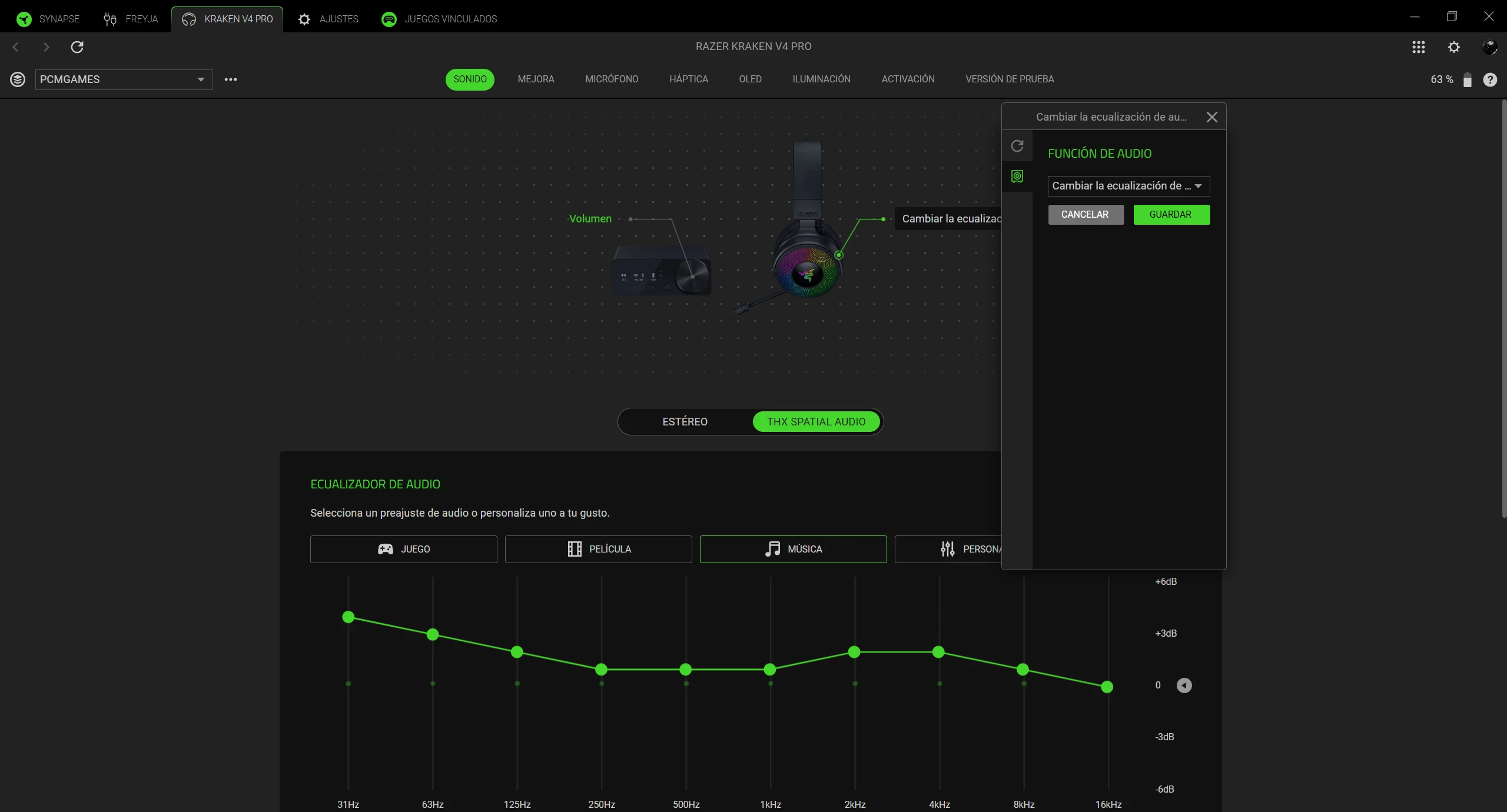Select the PELÍCULA equalizer preset

[599, 549]
